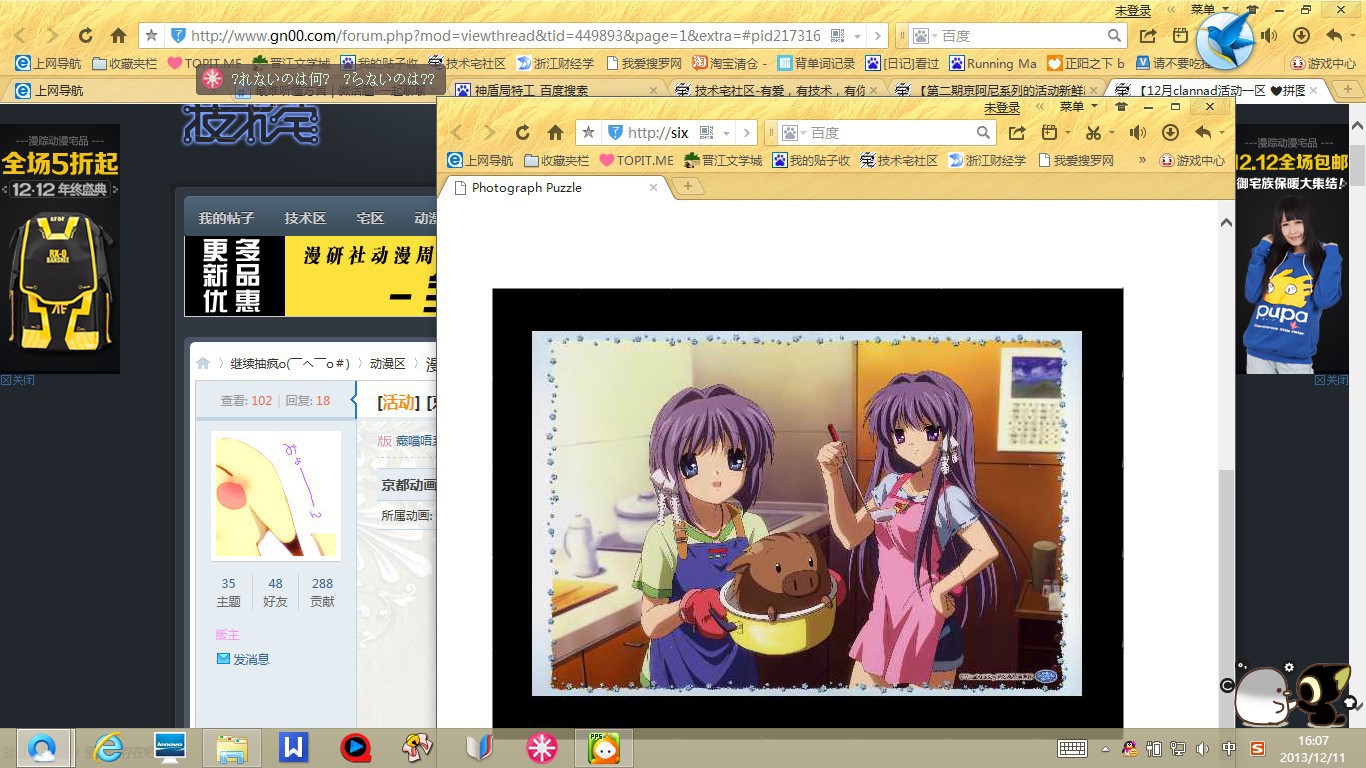Bookmark page with star icon in front window

[589, 133]
